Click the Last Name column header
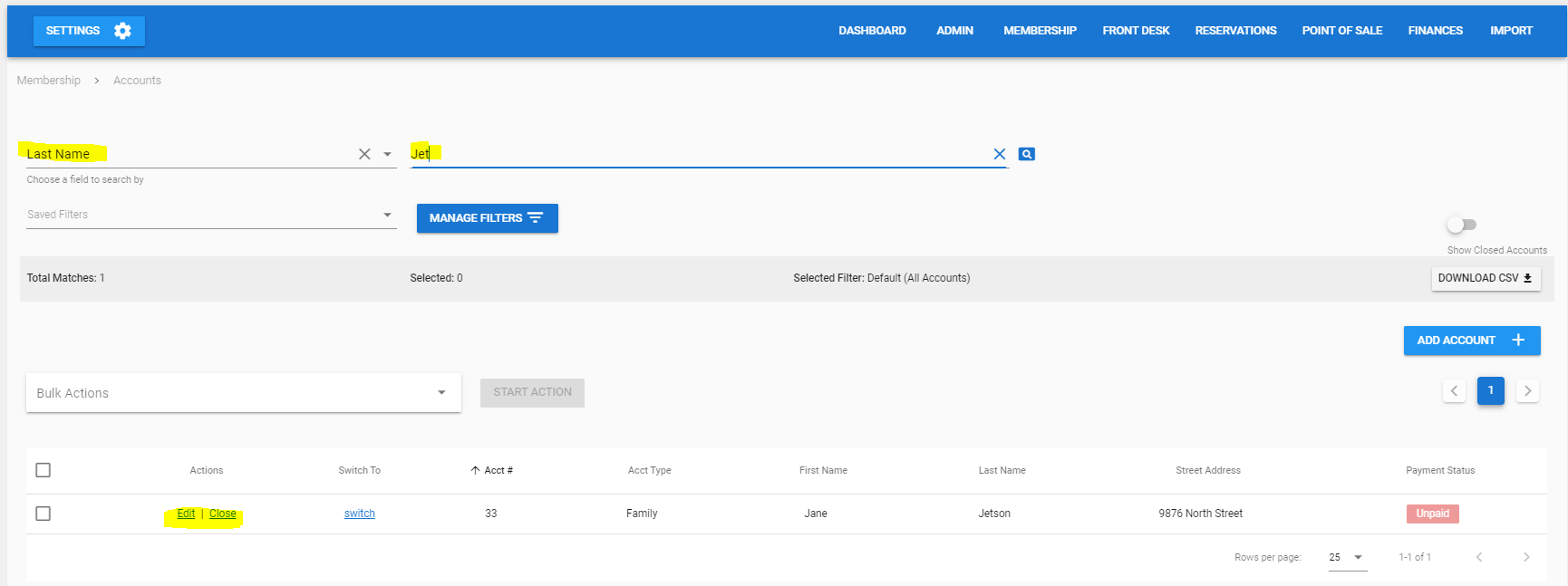This screenshot has width=1568, height=586. pos(1002,470)
